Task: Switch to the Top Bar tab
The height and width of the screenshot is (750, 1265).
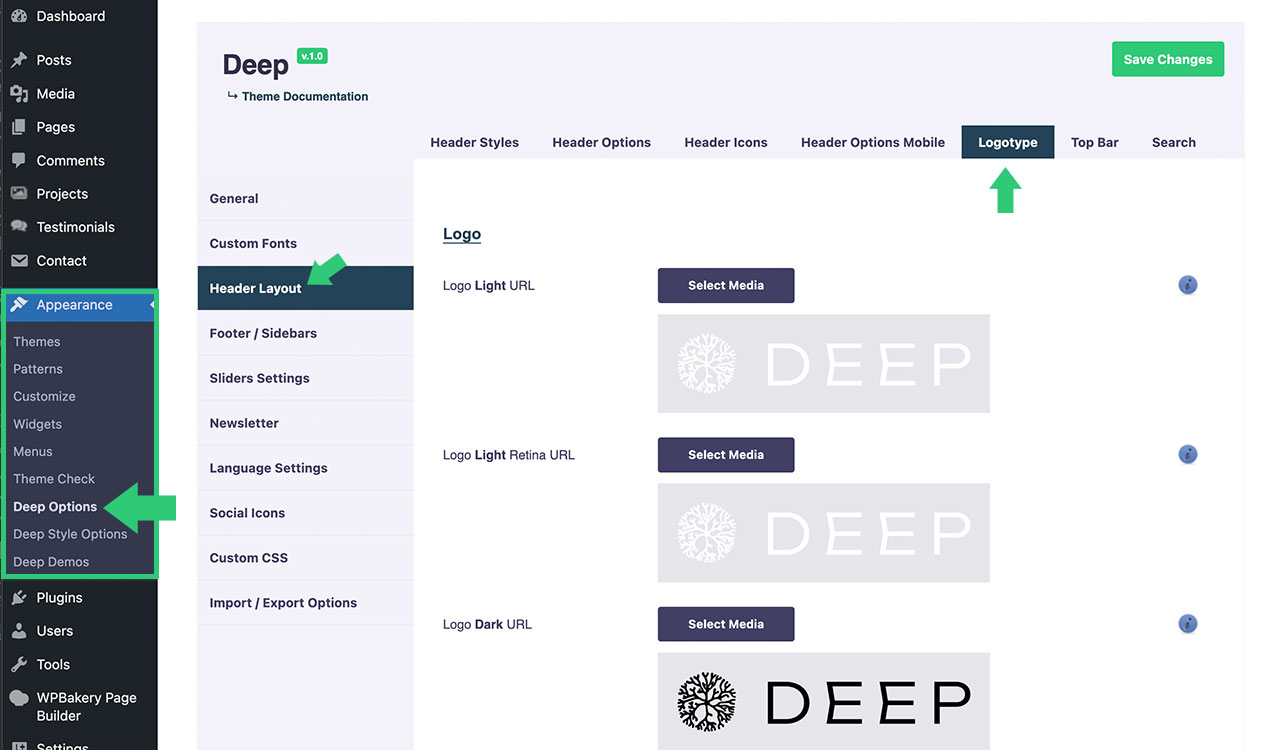Action: coord(1094,142)
